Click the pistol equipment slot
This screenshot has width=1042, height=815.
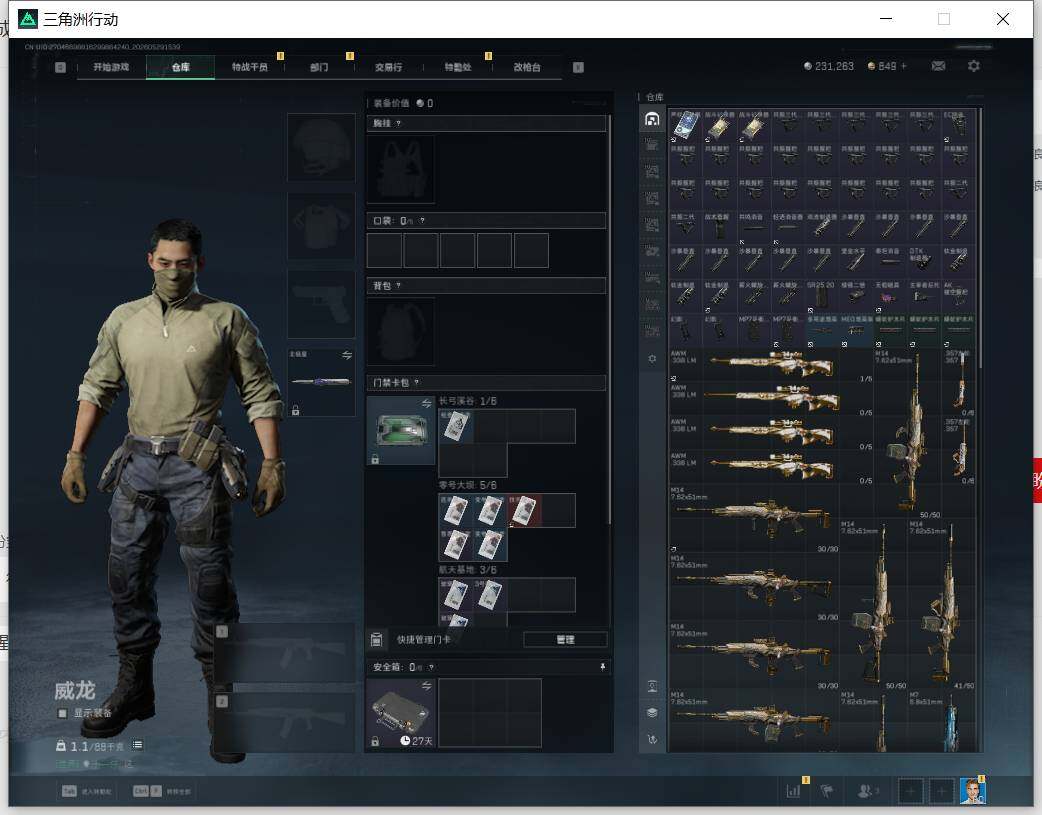(x=321, y=304)
